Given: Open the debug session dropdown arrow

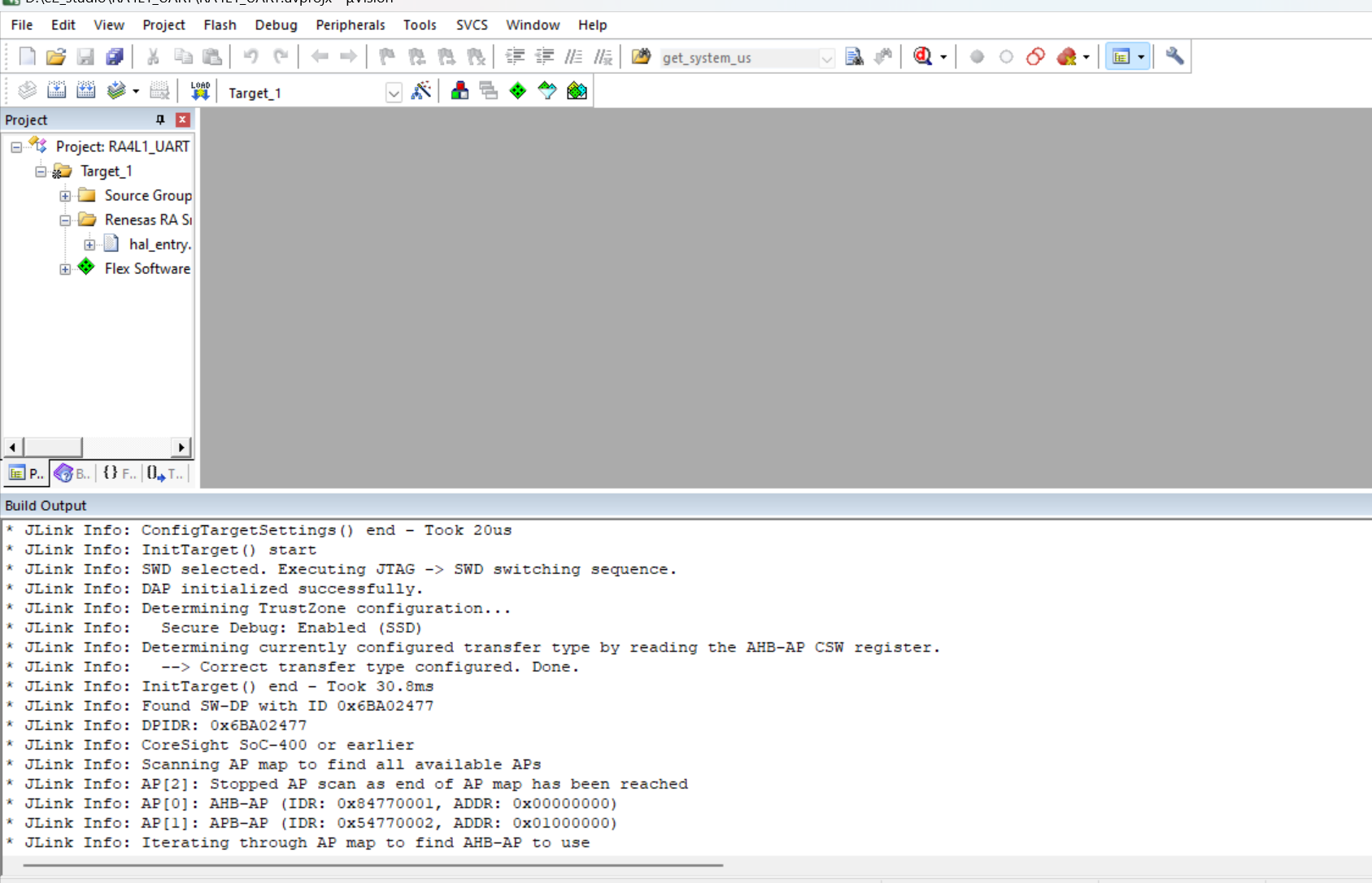Looking at the screenshot, I should tap(943, 57).
